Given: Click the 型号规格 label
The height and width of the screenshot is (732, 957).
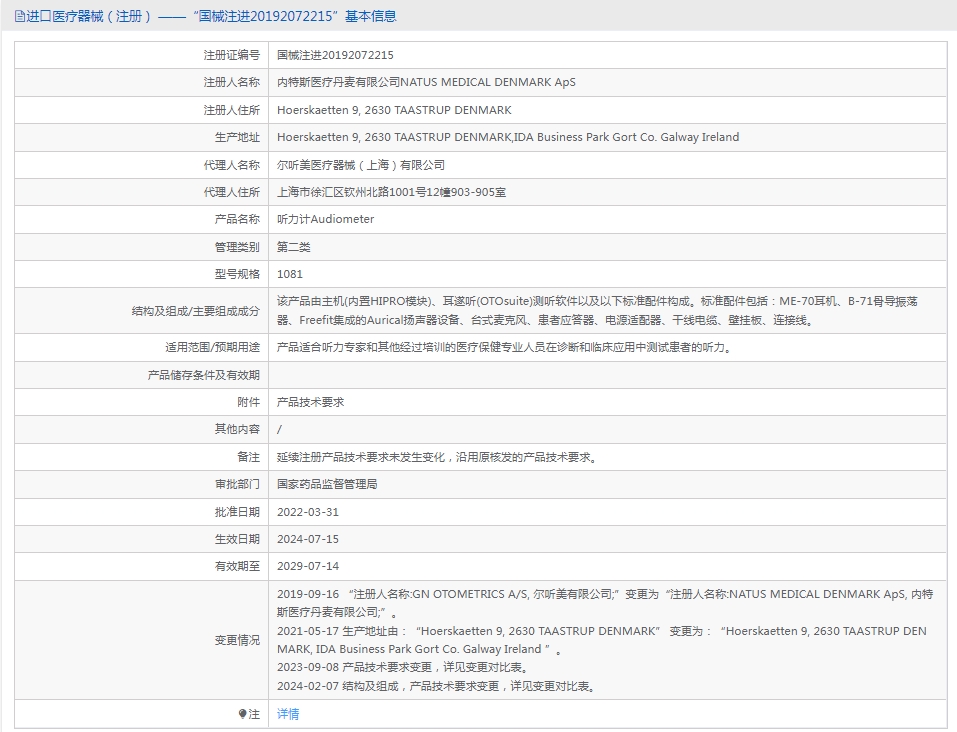Looking at the screenshot, I should (x=237, y=274).
